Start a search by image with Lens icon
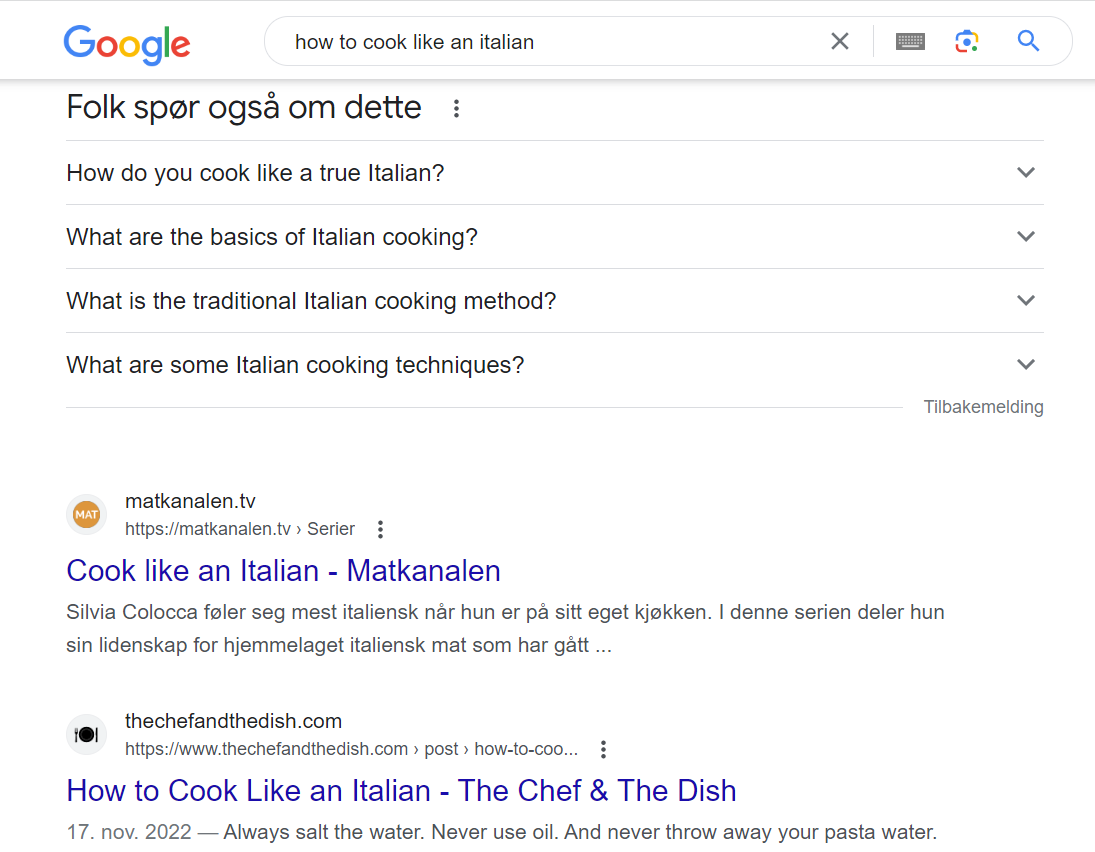Screen dimensions: 1095x852 point(967,42)
